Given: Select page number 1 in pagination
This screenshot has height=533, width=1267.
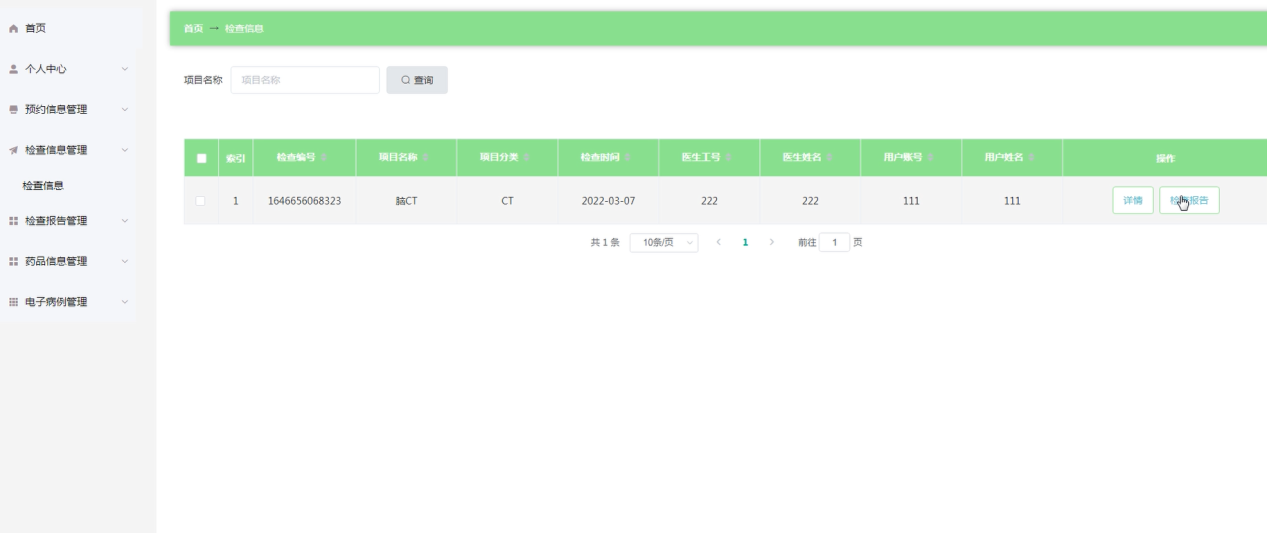Looking at the screenshot, I should [x=745, y=243].
